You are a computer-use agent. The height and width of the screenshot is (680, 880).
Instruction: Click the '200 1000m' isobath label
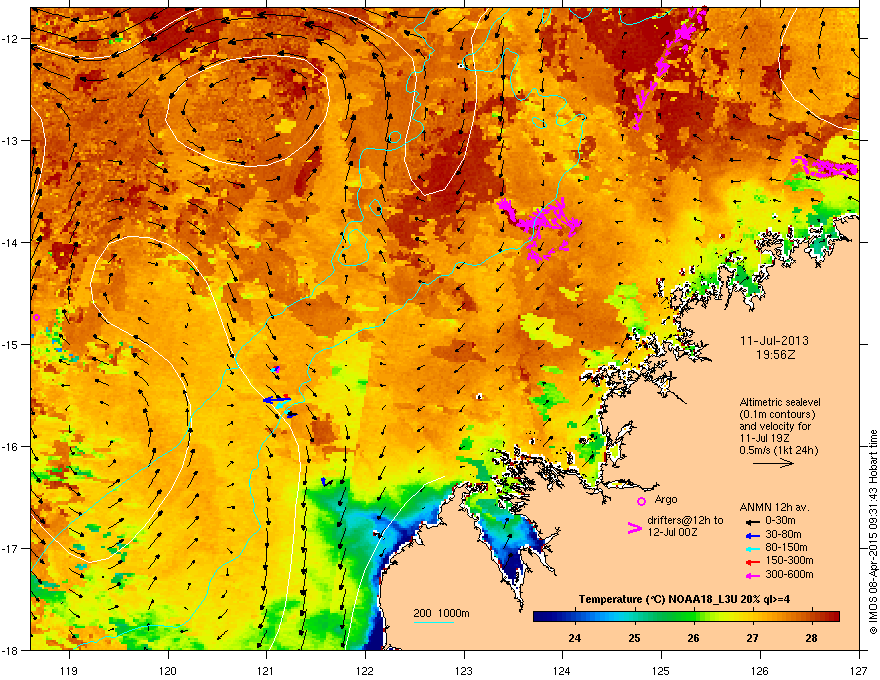point(441,613)
